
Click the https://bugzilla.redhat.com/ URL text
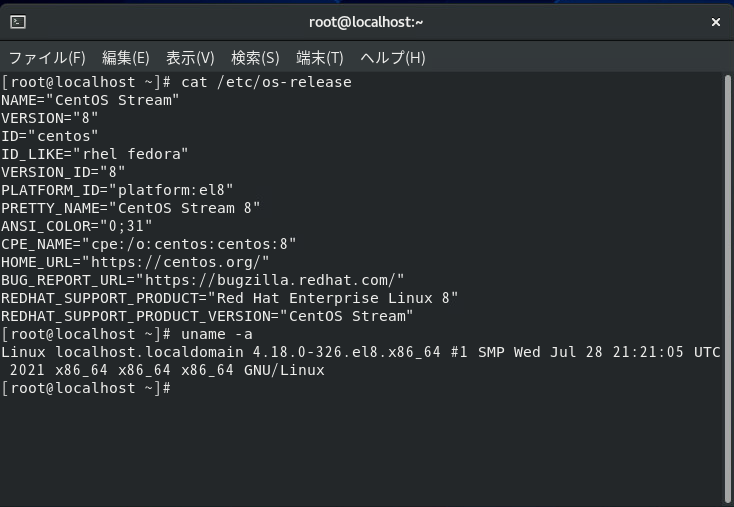[x=270, y=280]
